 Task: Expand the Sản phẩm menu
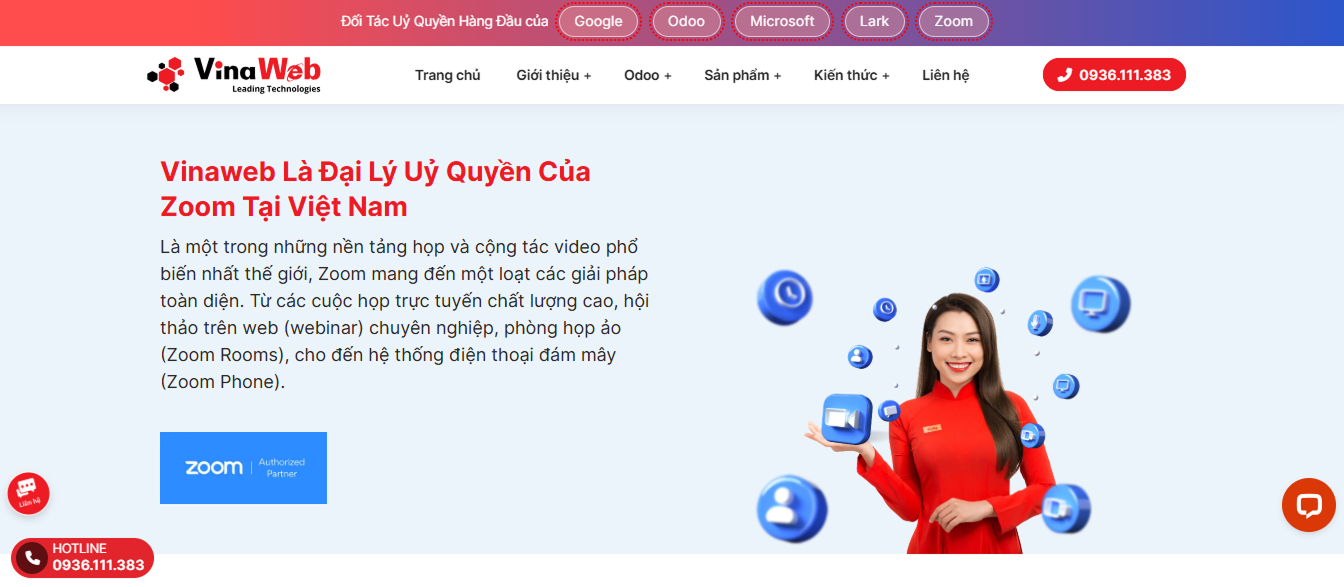click(x=742, y=75)
